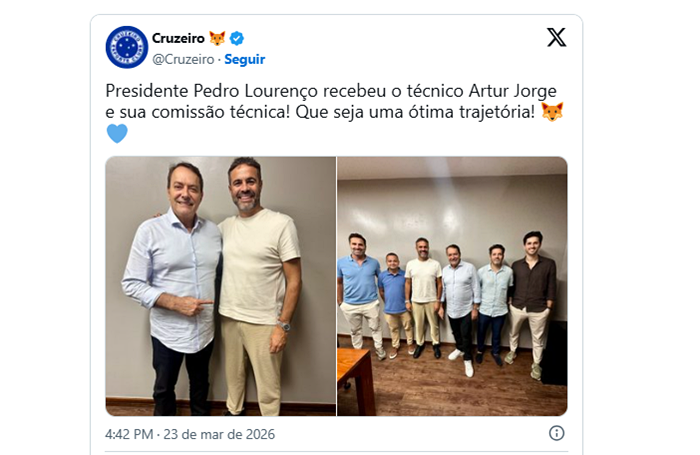Click fox emoji after trajetória text

pyautogui.click(x=552, y=112)
